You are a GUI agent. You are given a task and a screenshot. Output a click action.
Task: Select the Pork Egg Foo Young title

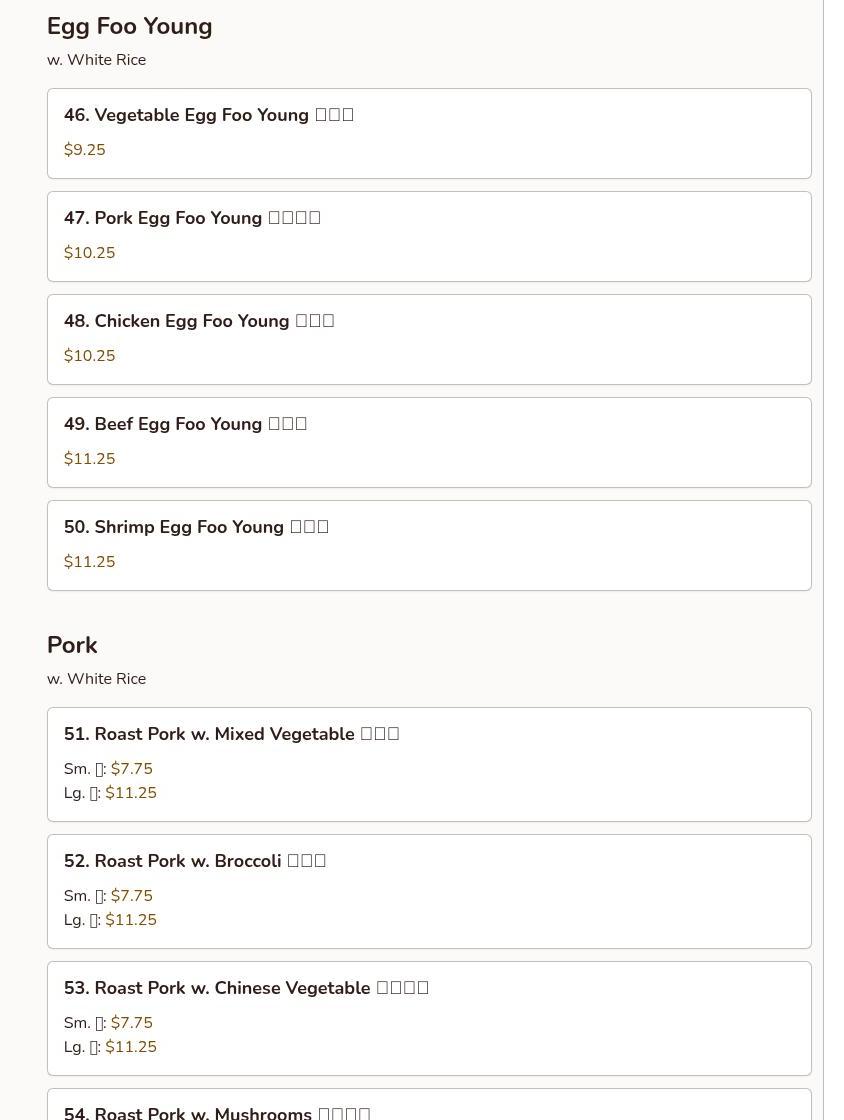tap(192, 218)
